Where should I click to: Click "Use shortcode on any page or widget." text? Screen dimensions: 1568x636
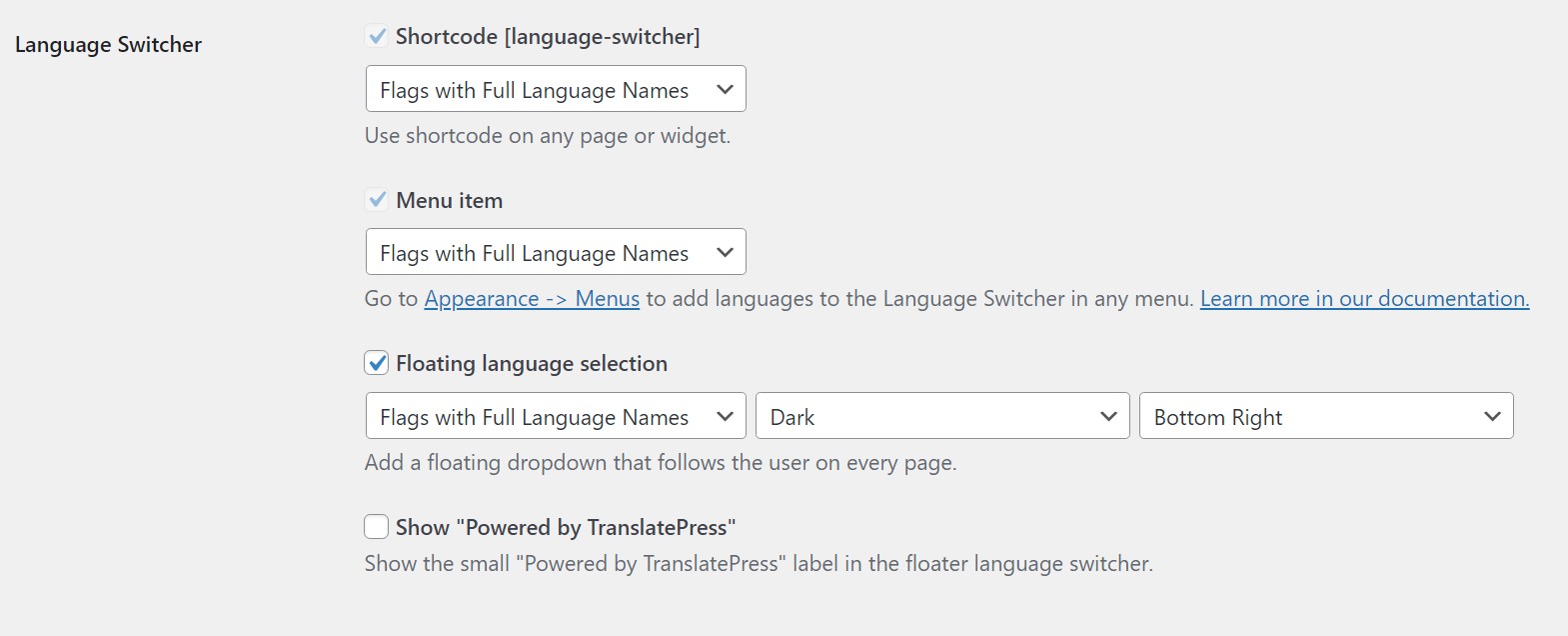548,136
